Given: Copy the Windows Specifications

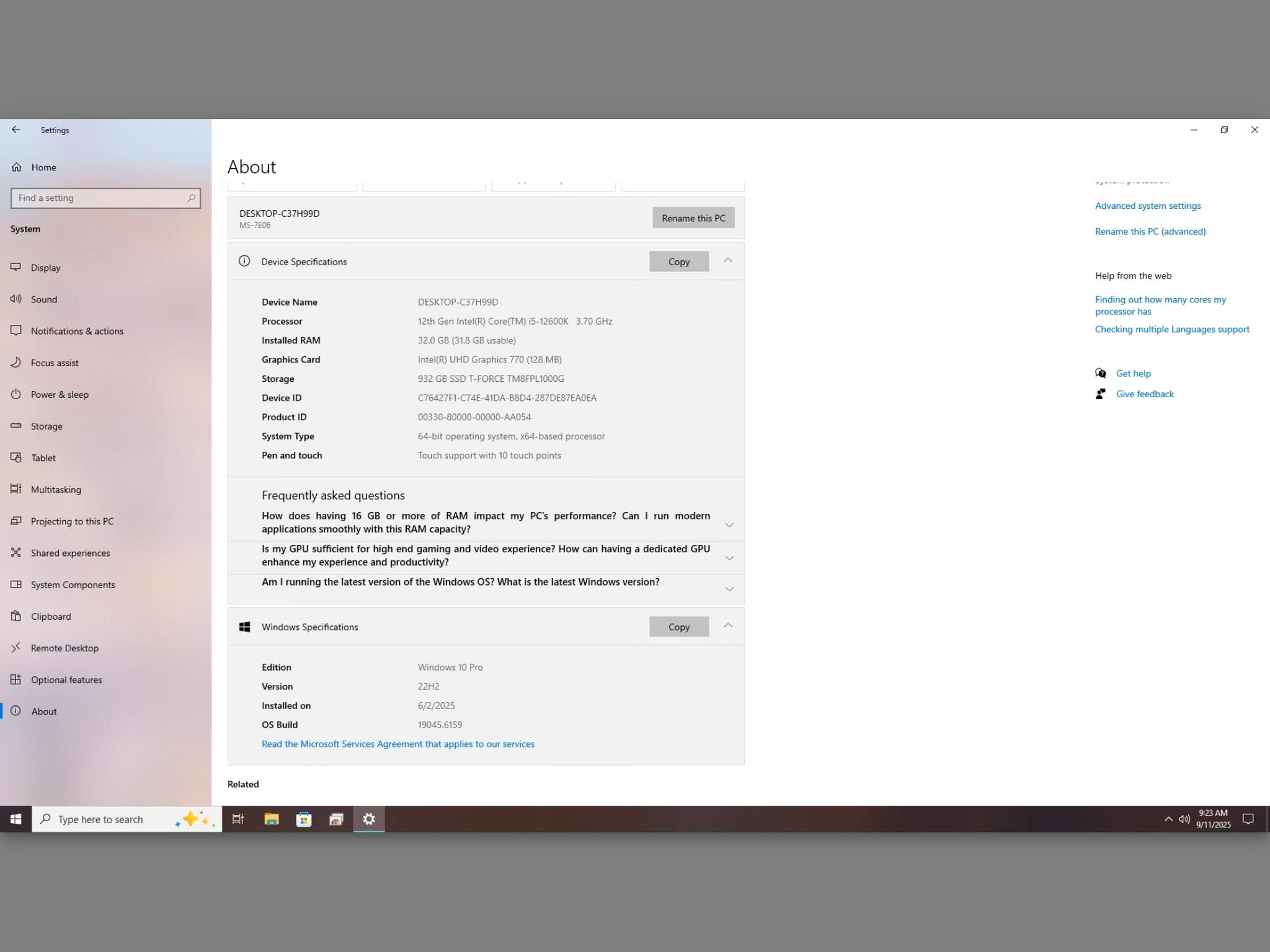Looking at the screenshot, I should [x=679, y=627].
